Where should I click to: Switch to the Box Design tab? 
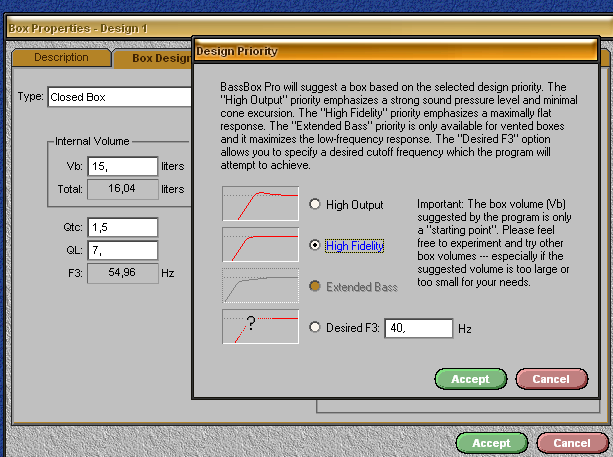154,59
